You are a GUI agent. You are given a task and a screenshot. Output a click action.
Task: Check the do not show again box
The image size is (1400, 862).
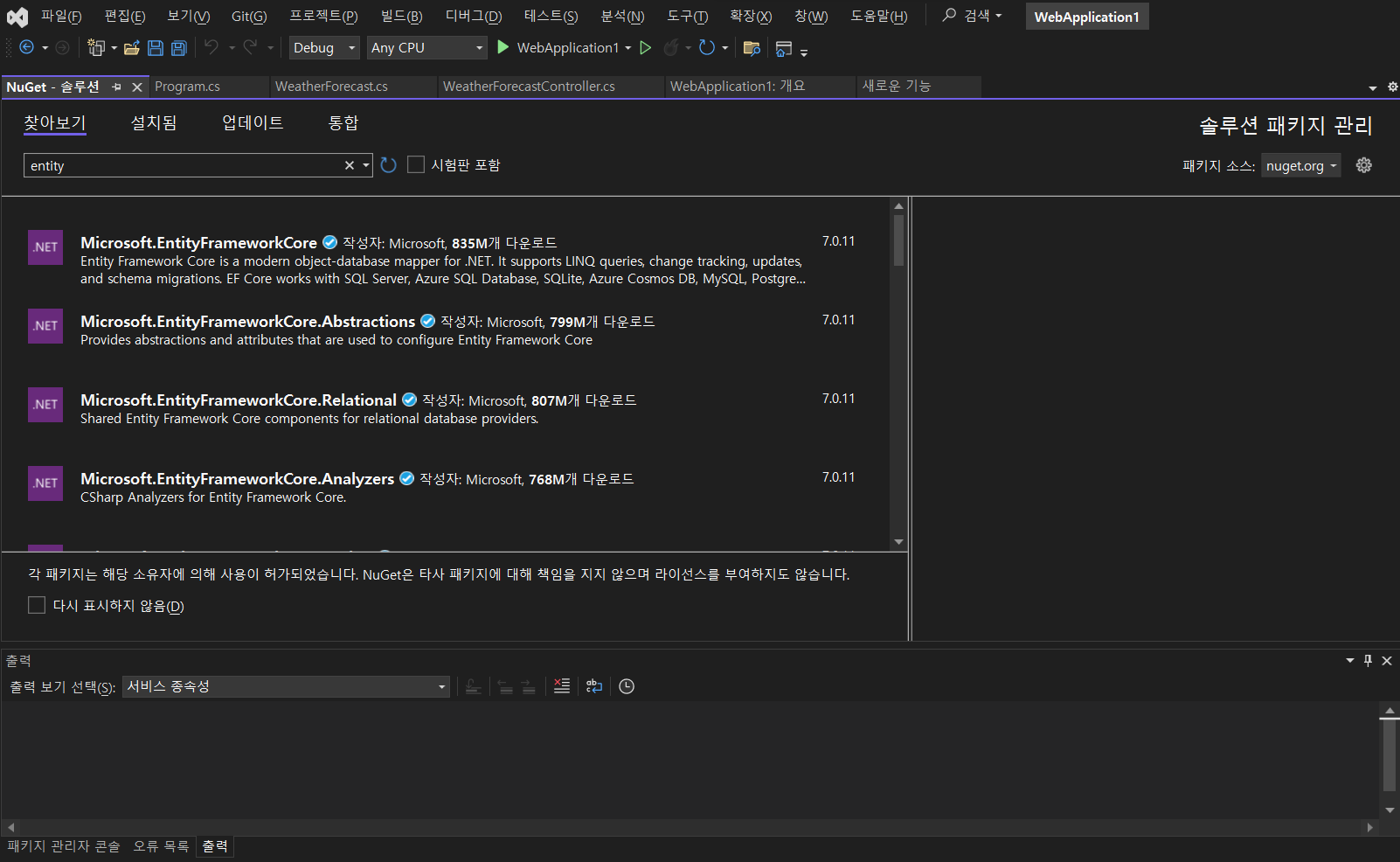[x=37, y=605]
